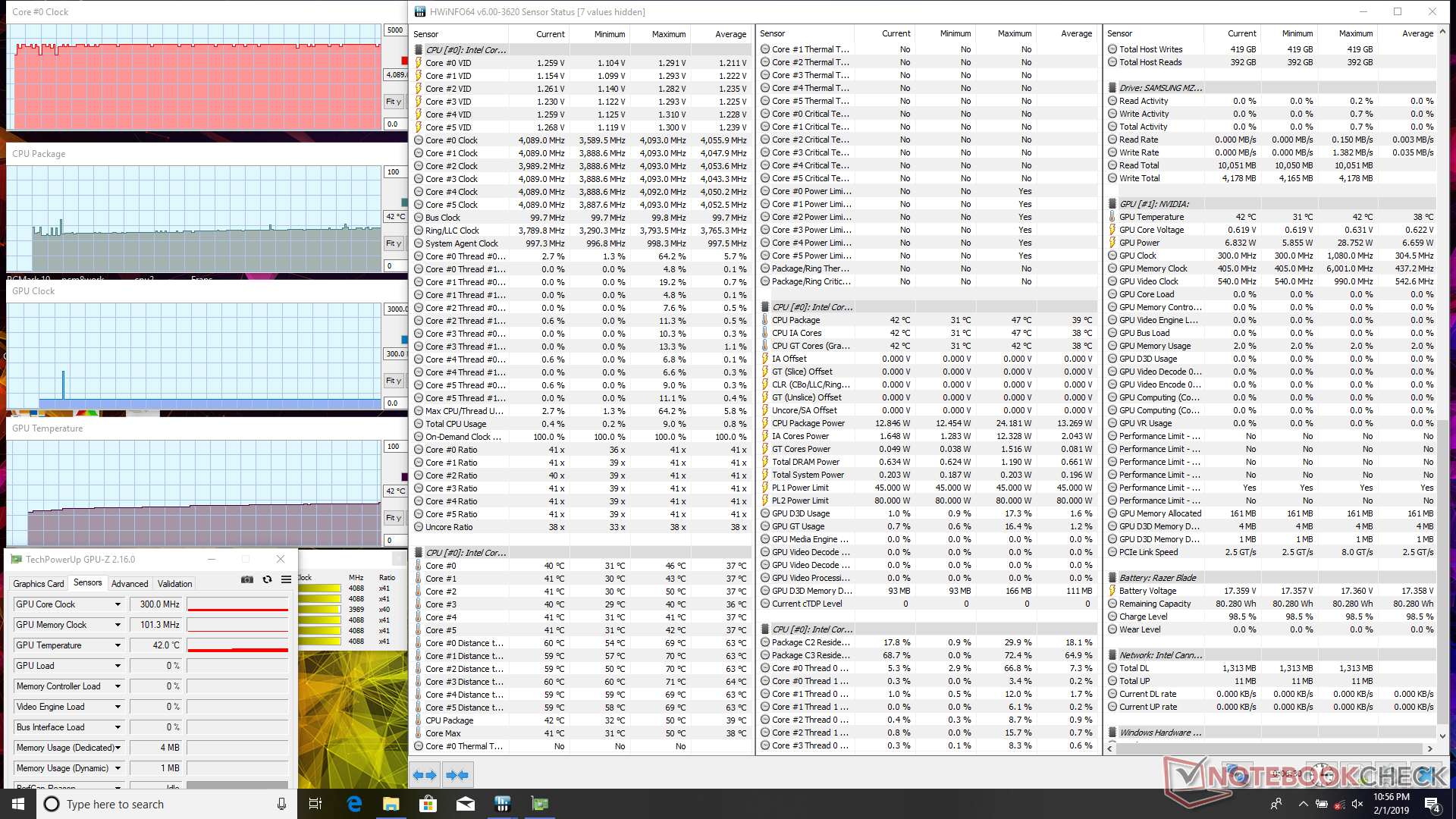Expand the GPU Temperature dropdown
Viewport: 1456px width, 819px height.
[x=118, y=645]
